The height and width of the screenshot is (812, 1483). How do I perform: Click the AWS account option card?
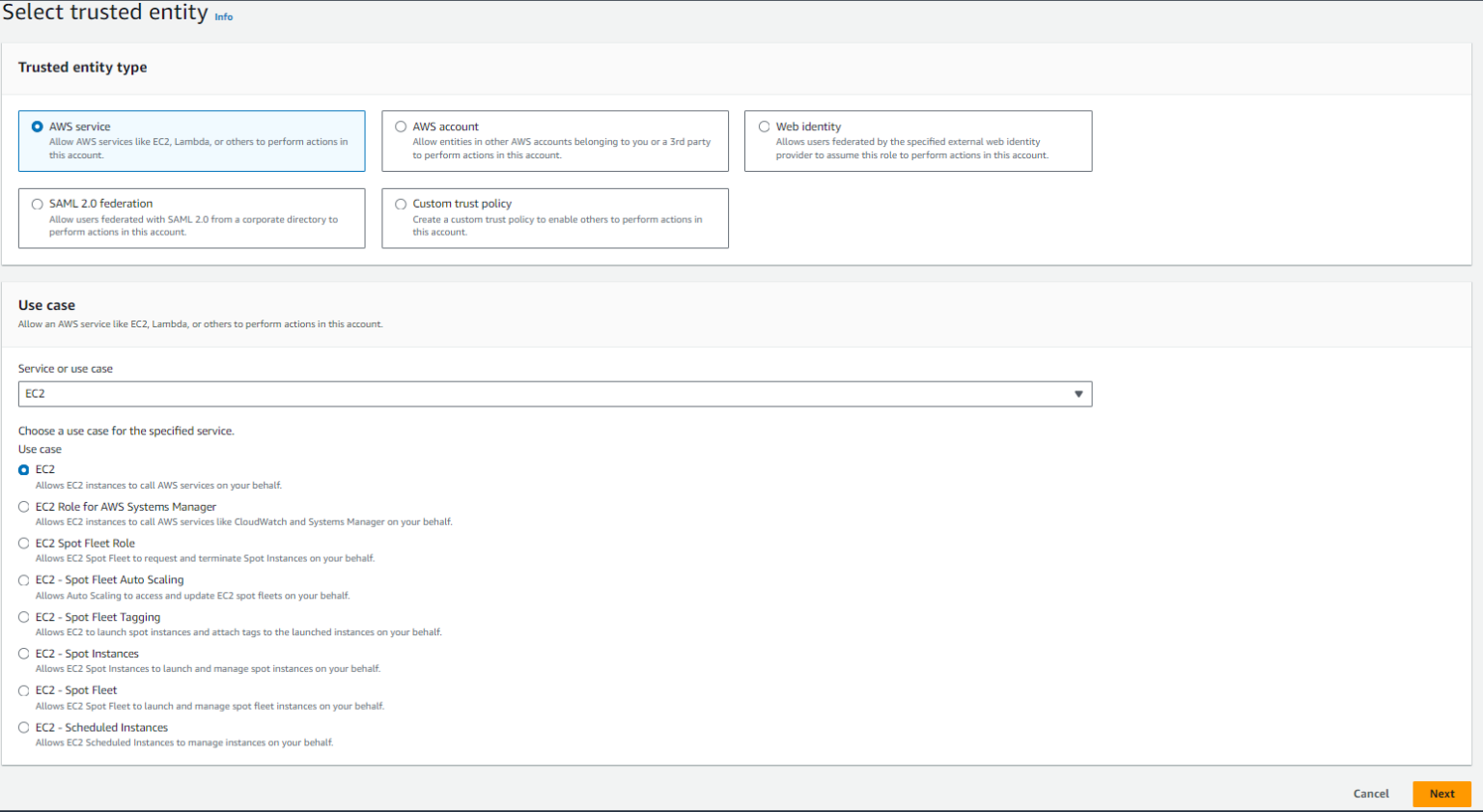pos(555,141)
